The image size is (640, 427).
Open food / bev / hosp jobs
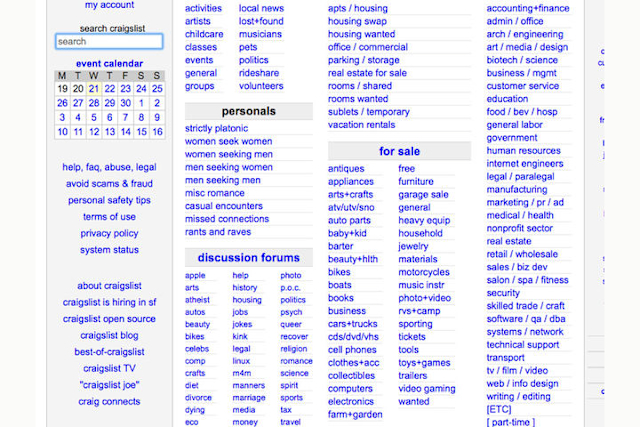pos(522,112)
